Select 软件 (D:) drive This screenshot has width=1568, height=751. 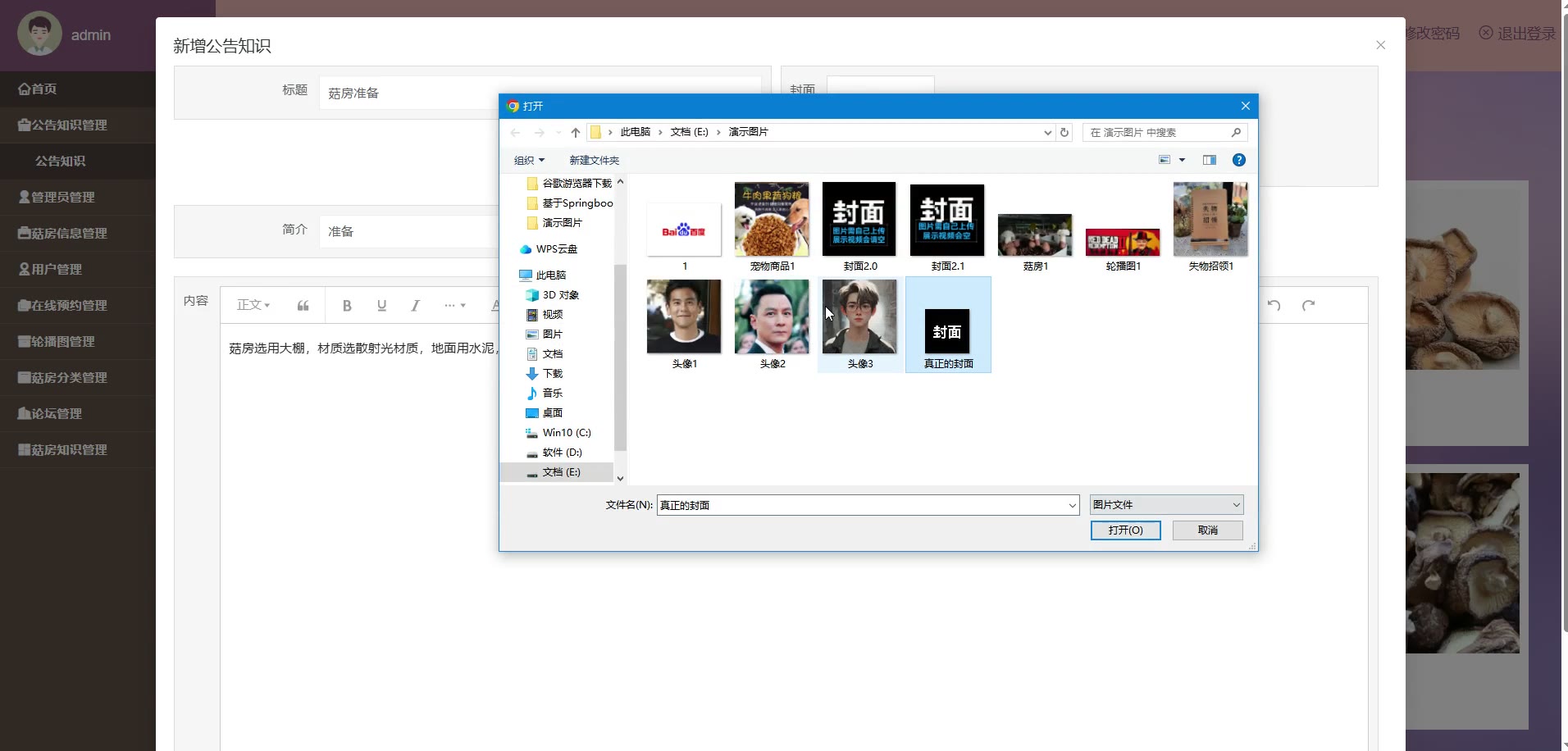(x=554, y=452)
